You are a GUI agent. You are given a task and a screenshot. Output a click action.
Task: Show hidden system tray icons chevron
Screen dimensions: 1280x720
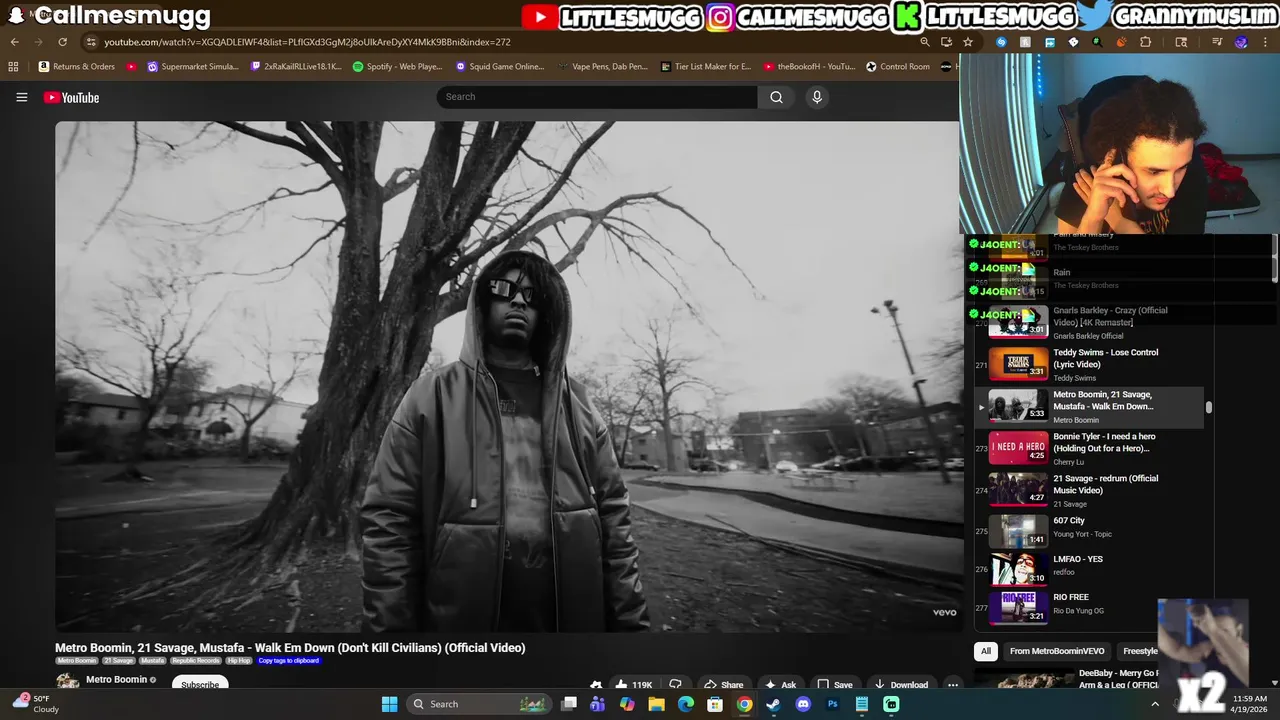coord(1155,704)
